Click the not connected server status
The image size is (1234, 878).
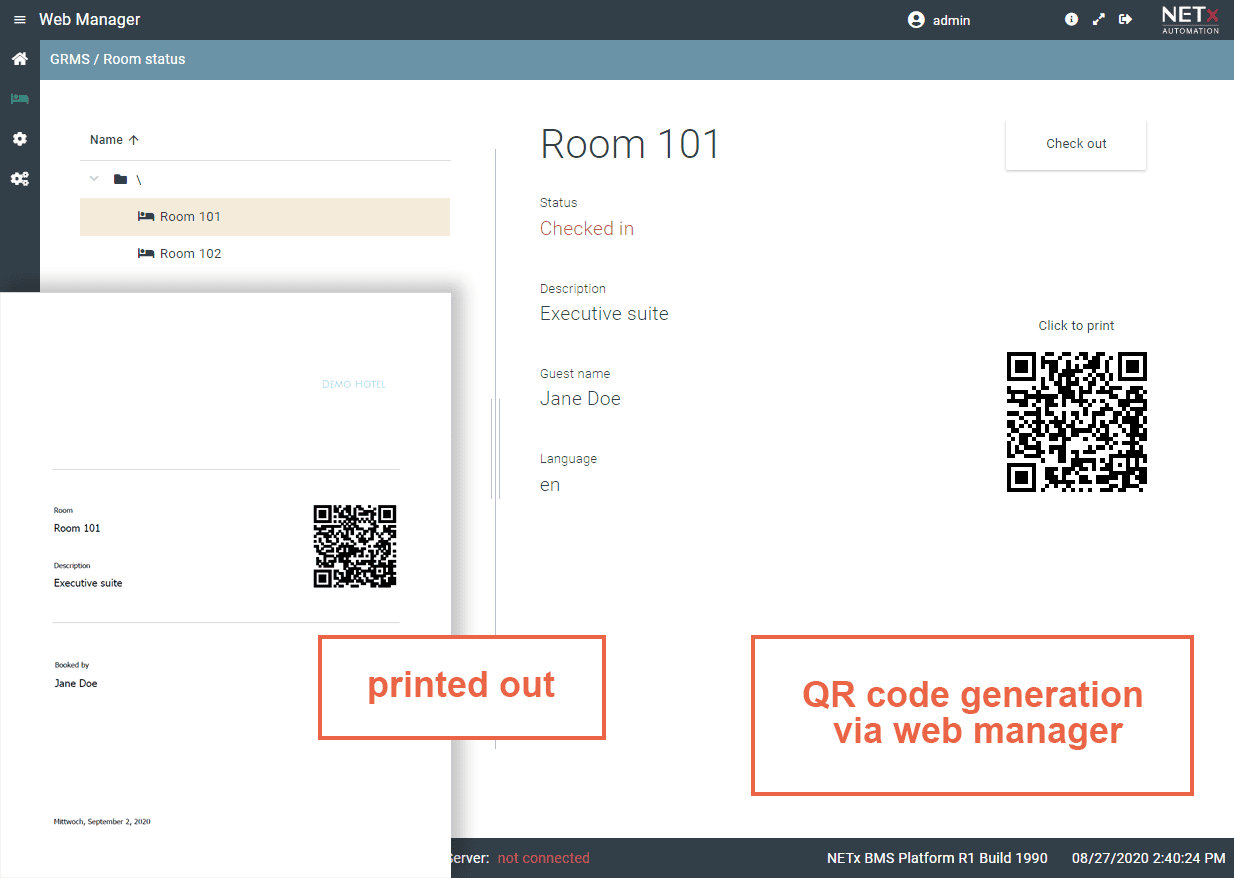[543, 858]
